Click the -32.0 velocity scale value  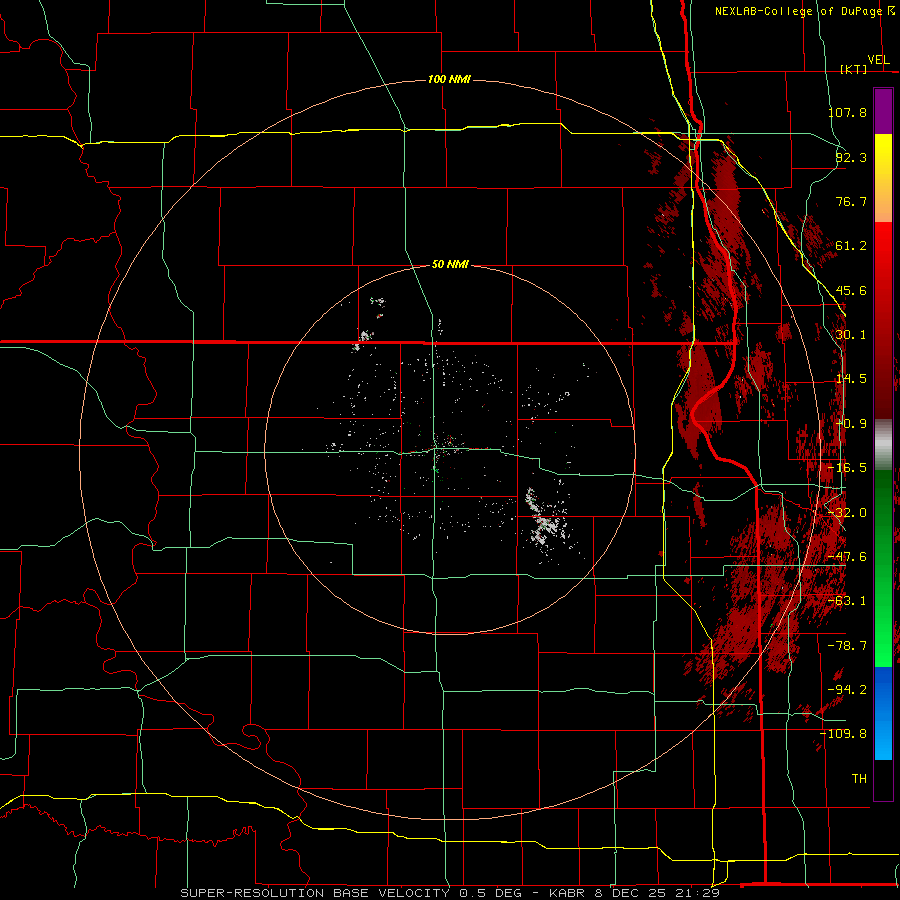tap(848, 513)
